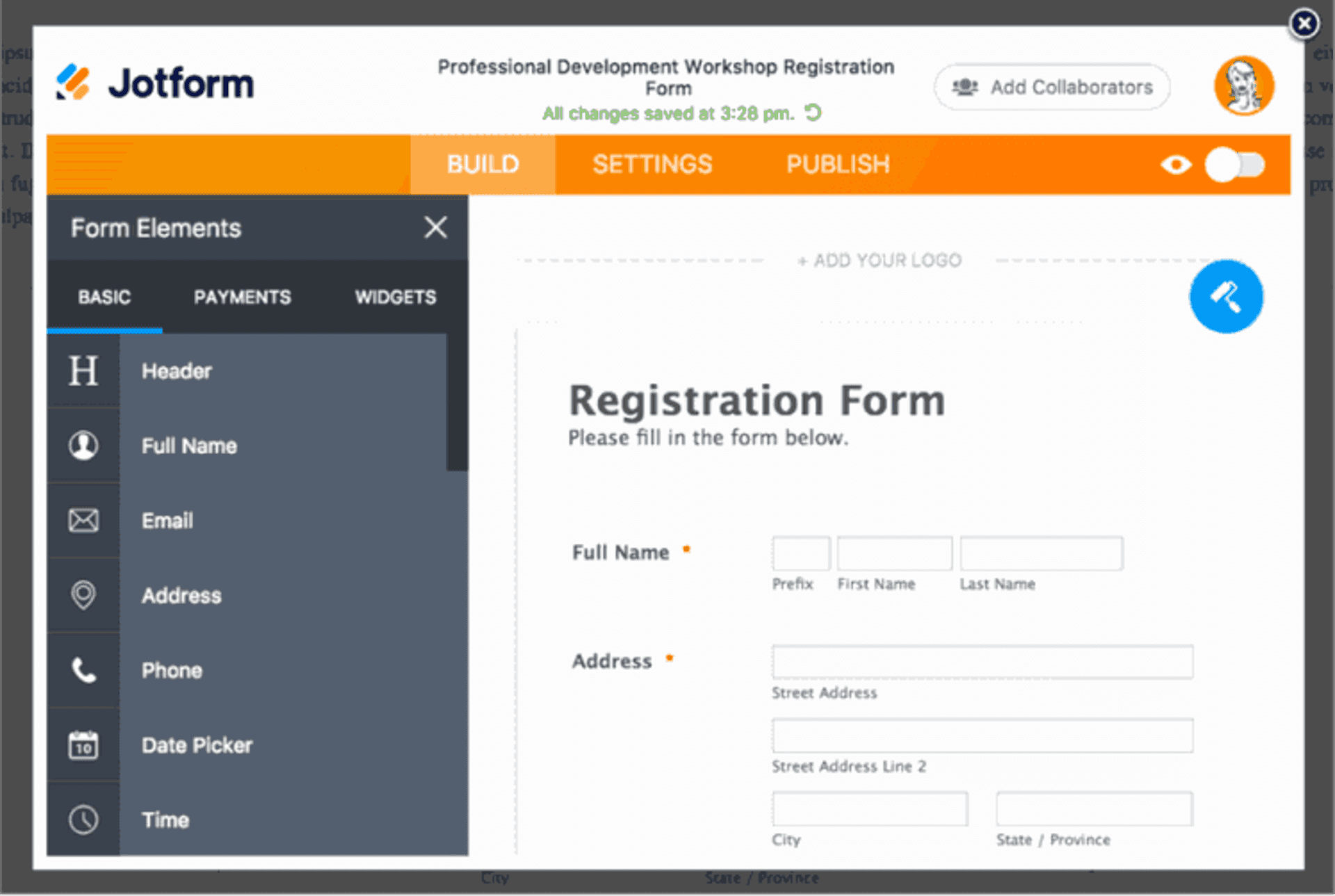Open the Form Designer paint roller
Screen dimensions: 1335x896
tap(1226, 296)
